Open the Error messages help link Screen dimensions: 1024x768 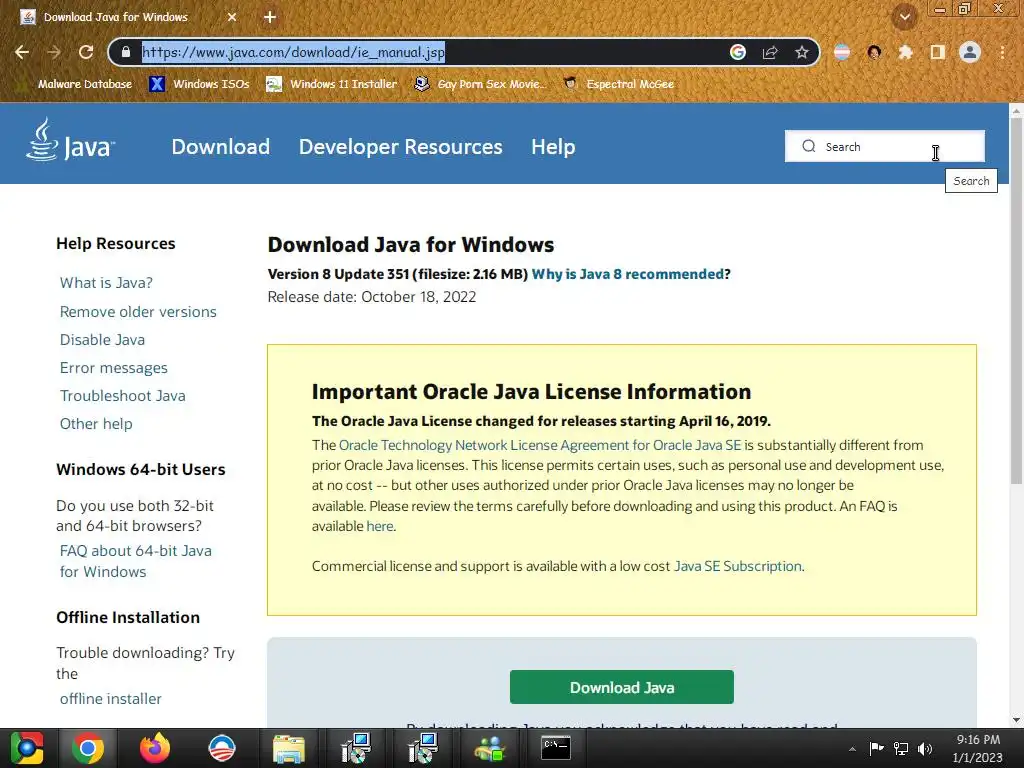pos(114,368)
